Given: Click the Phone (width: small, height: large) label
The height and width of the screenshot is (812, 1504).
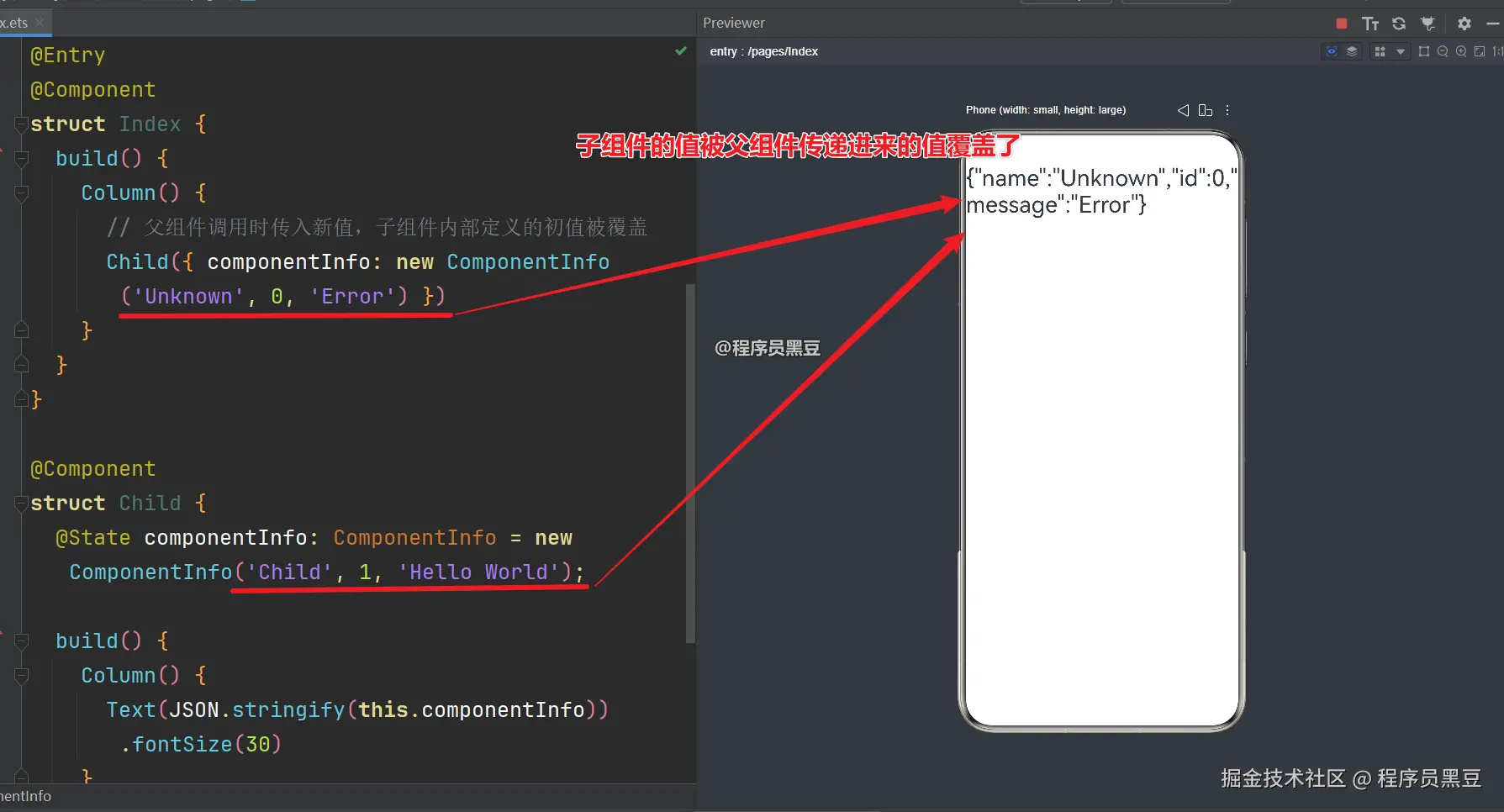Looking at the screenshot, I should tap(1045, 110).
